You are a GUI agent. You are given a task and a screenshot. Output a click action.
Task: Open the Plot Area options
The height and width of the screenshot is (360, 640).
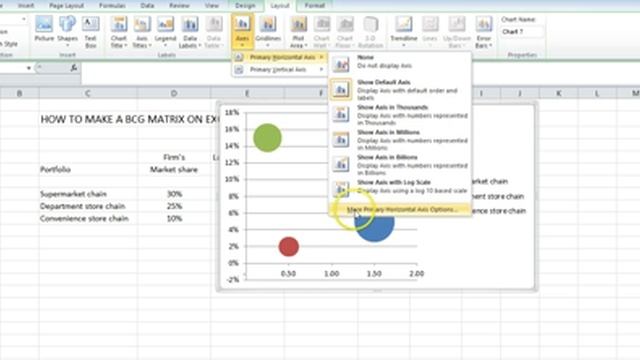click(298, 32)
